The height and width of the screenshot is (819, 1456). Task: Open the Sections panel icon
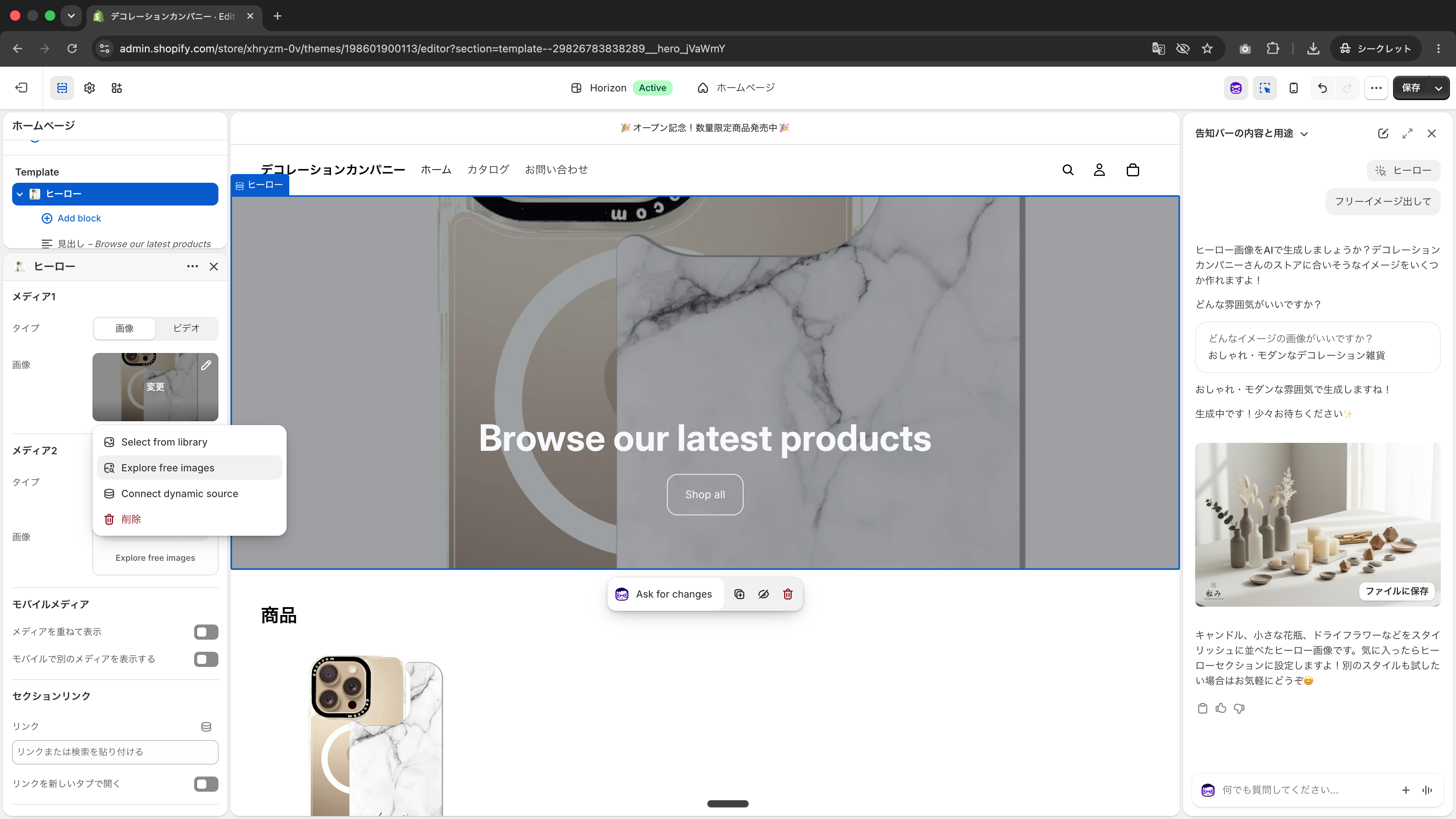[x=62, y=88]
